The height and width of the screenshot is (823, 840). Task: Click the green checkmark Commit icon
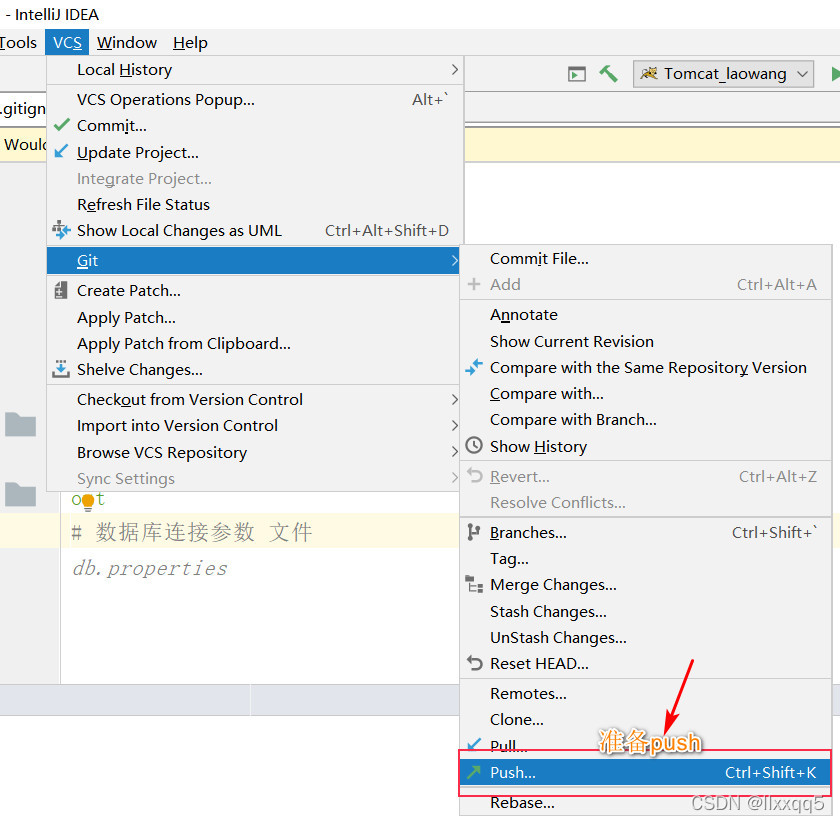coord(62,125)
